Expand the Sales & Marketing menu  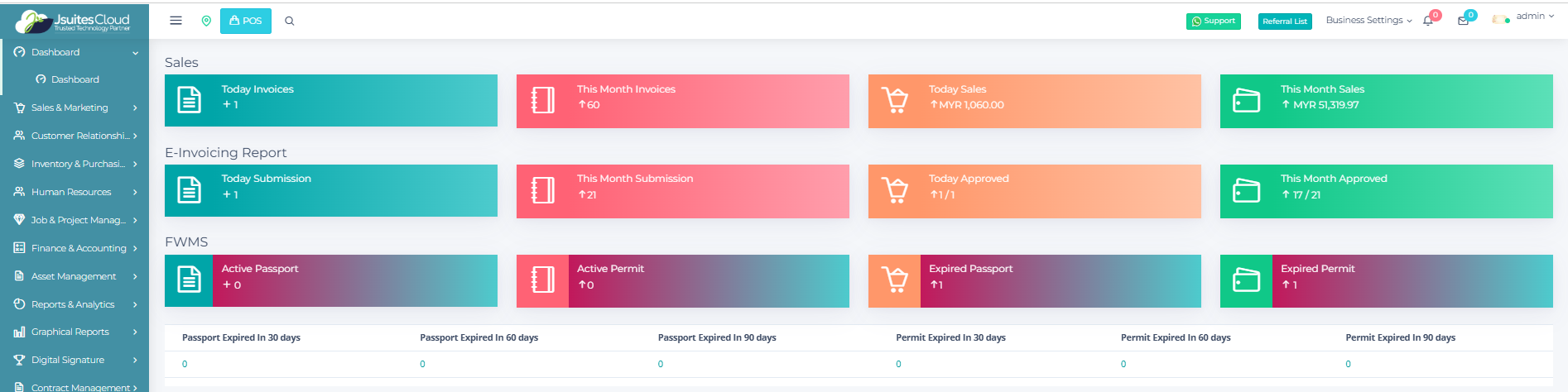coord(75,108)
